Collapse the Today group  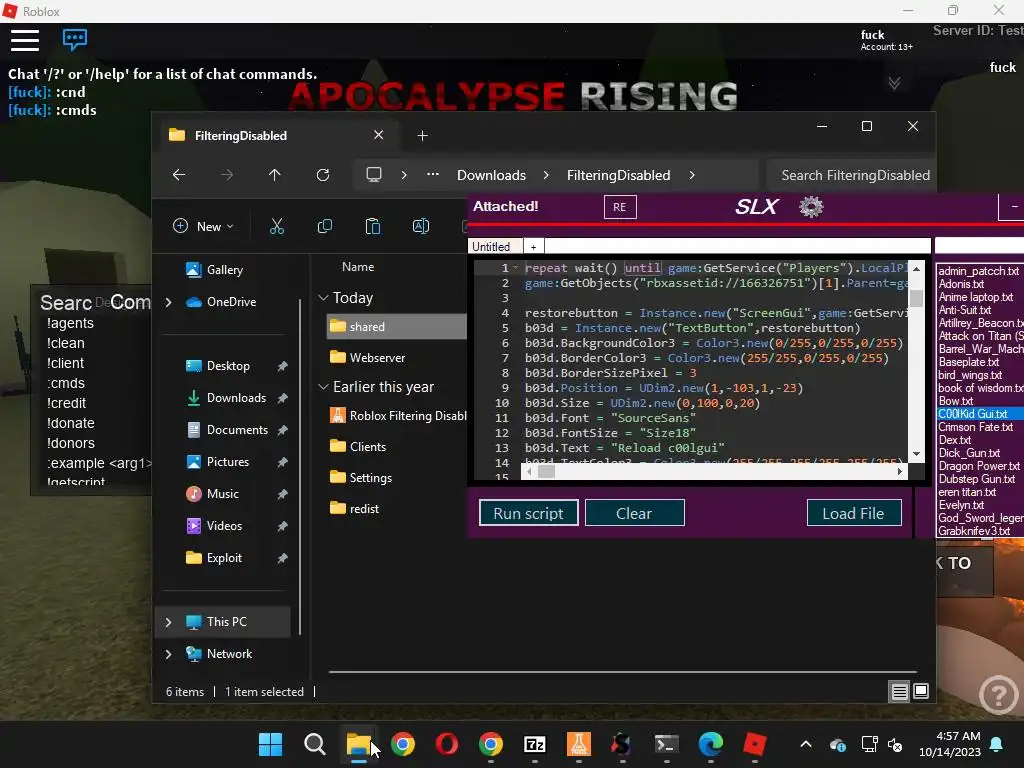tap(323, 298)
